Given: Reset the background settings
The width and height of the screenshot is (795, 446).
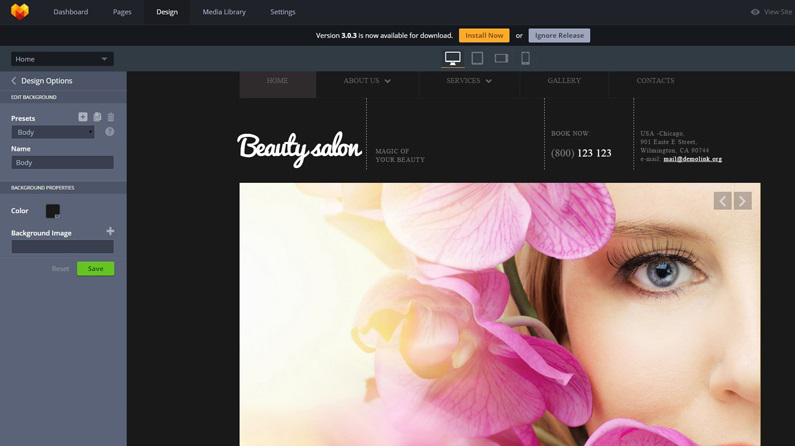Looking at the screenshot, I should coord(60,269).
